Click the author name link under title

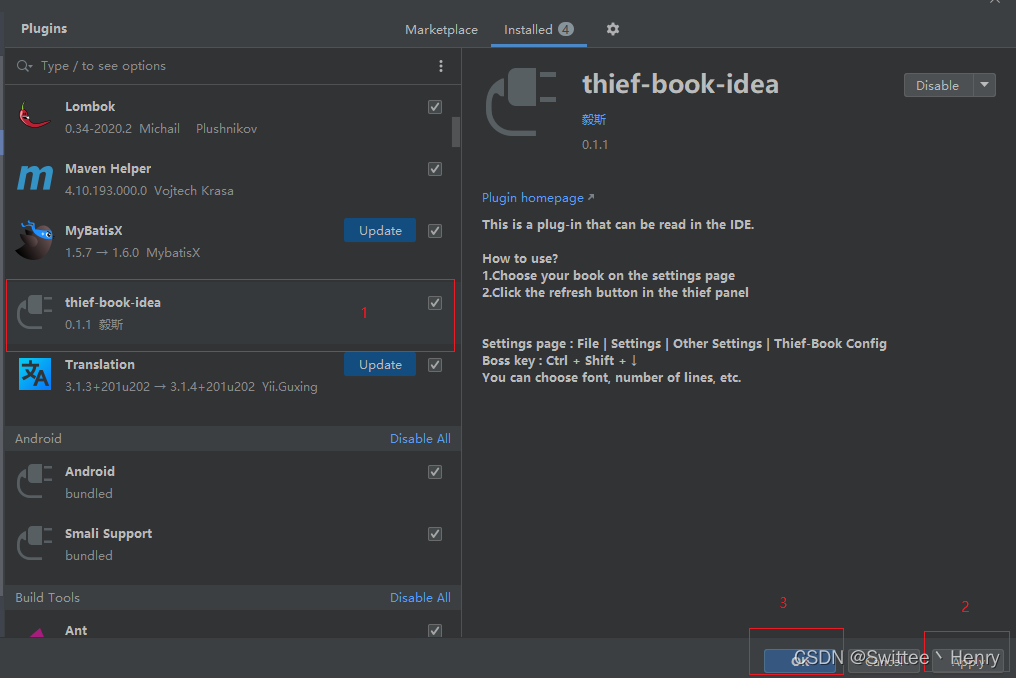594,119
